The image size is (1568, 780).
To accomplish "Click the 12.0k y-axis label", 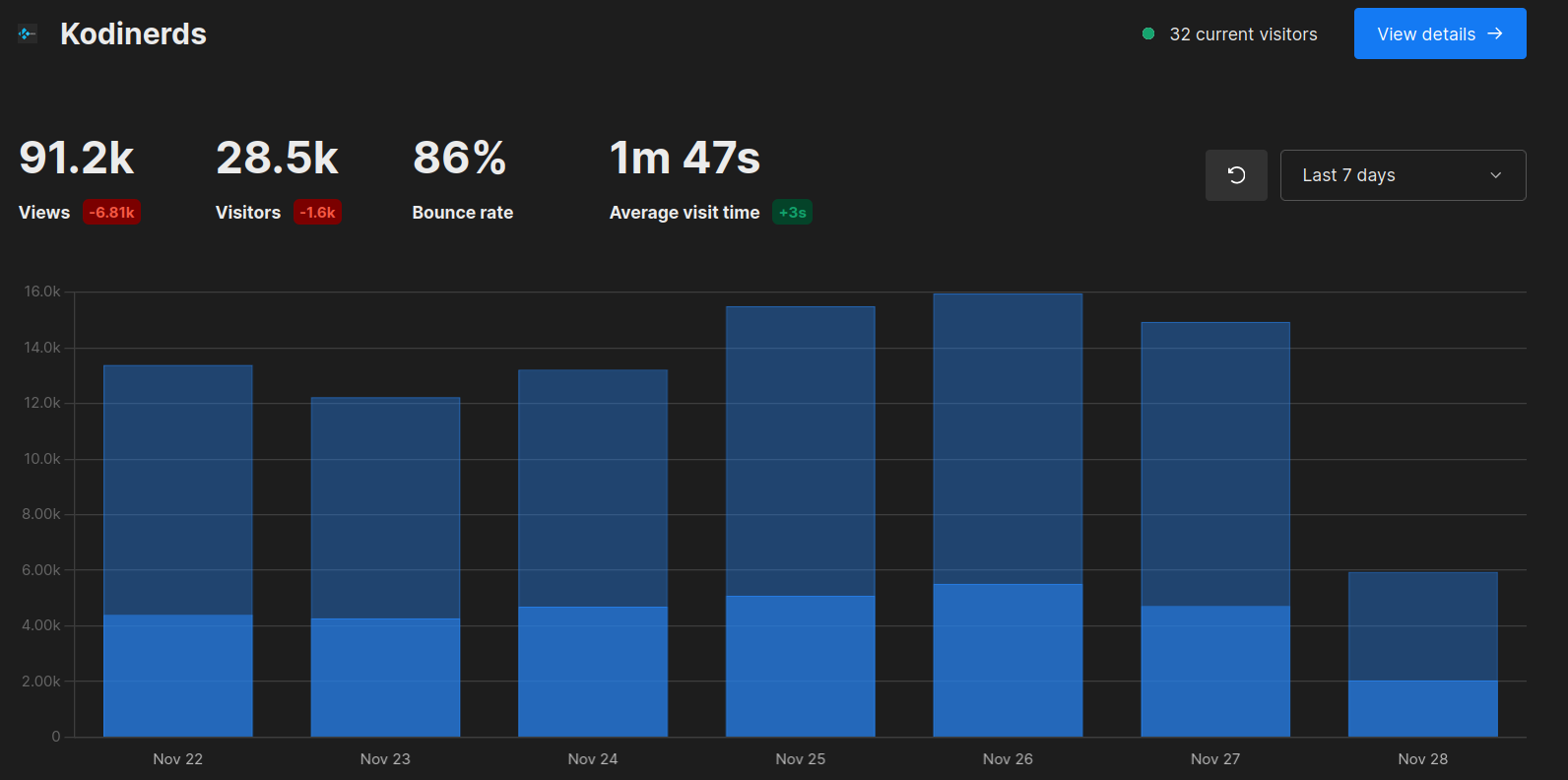I will coord(42,403).
